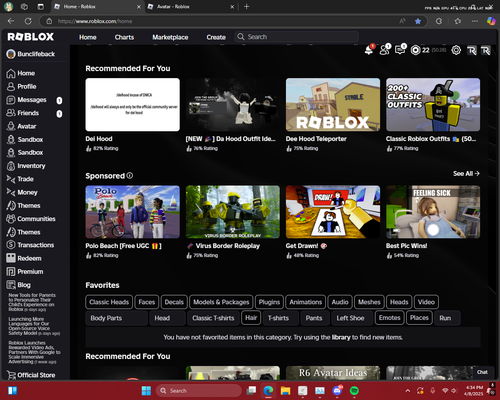Viewport: 500px width, 400px height.
Task: Click the Roblox search field
Action: point(297,37)
